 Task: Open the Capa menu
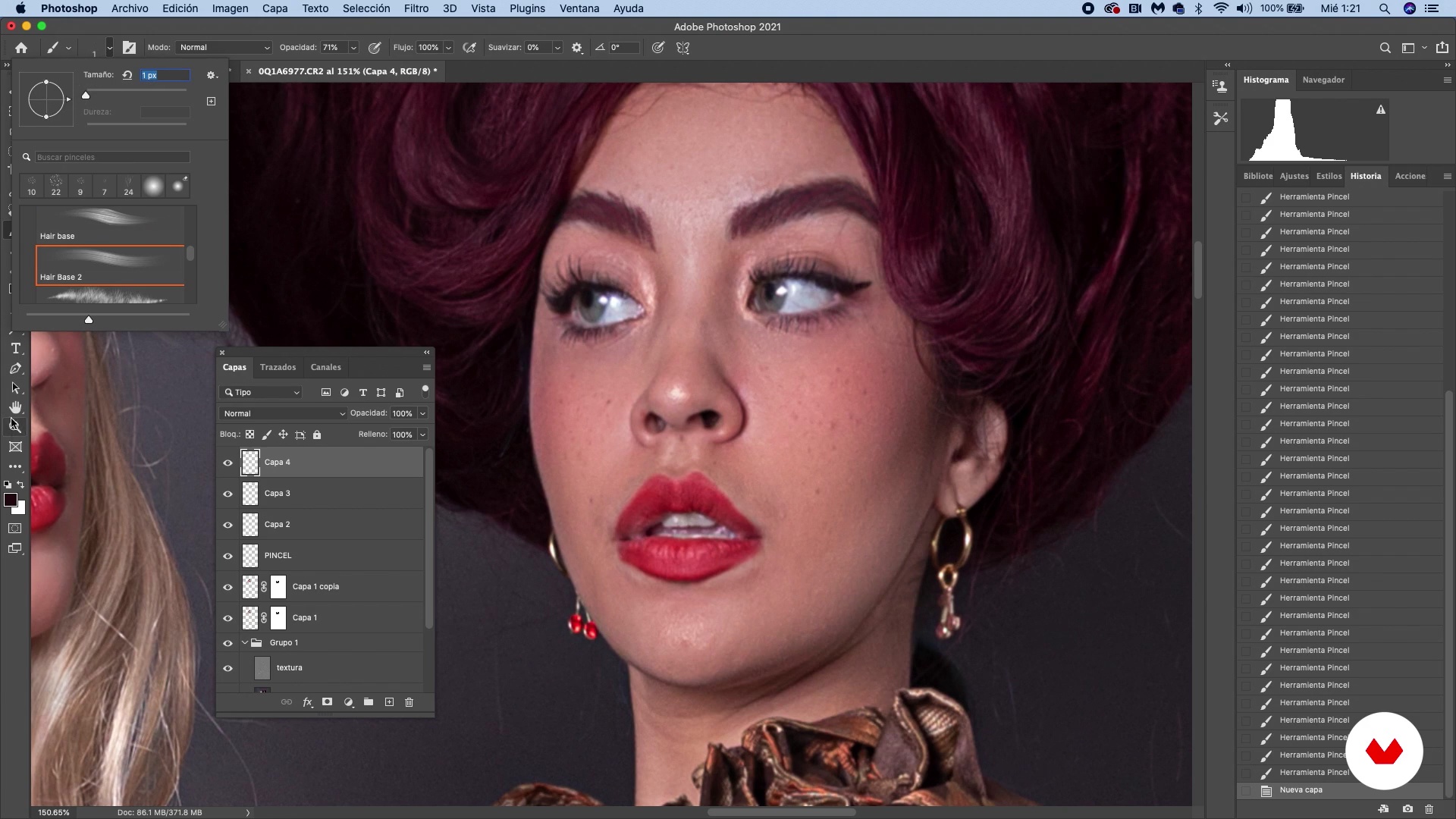click(x=275, y=8)
